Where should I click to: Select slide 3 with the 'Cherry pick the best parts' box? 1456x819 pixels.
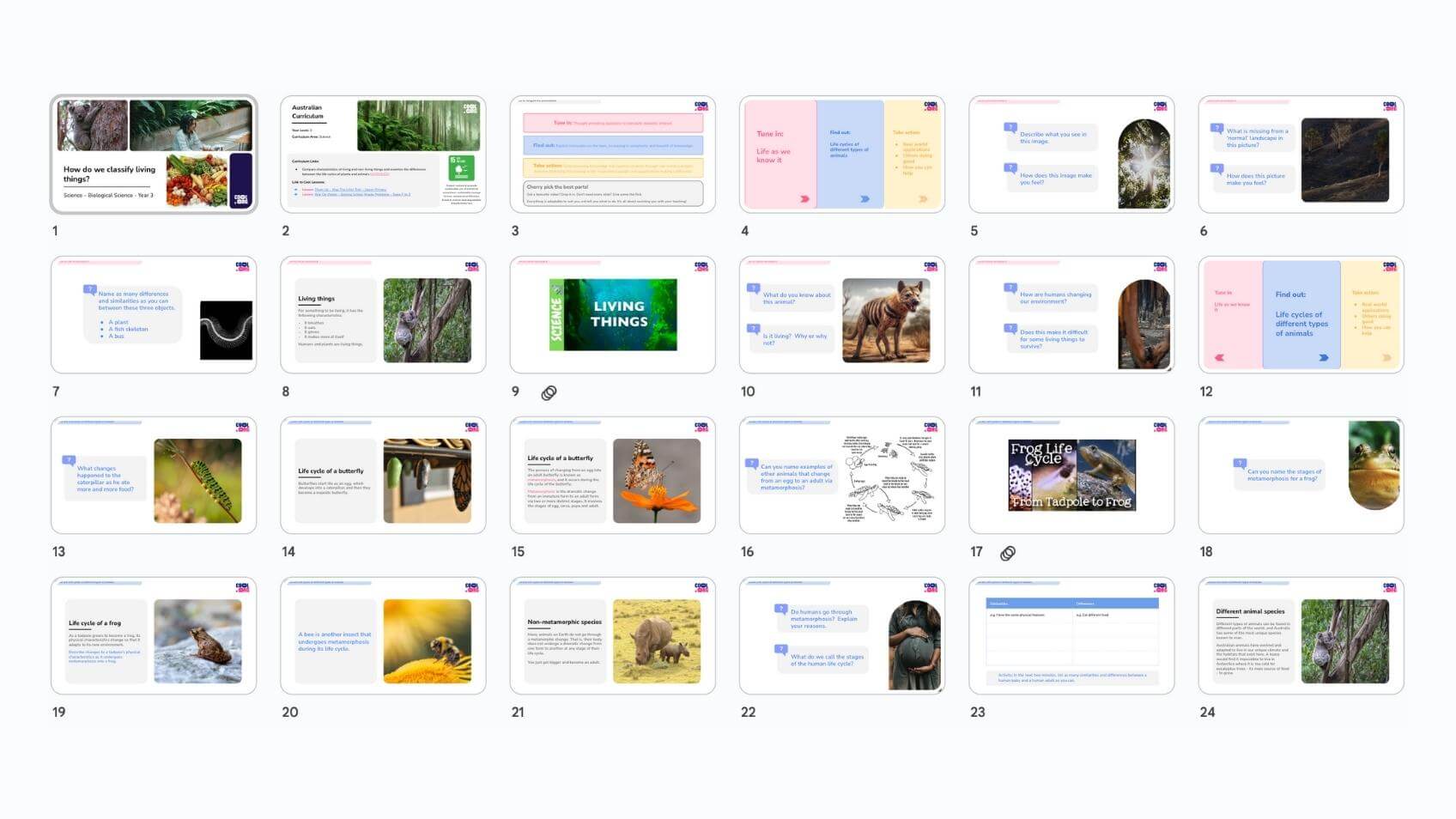pyautogui.click(x=612, y=155)
